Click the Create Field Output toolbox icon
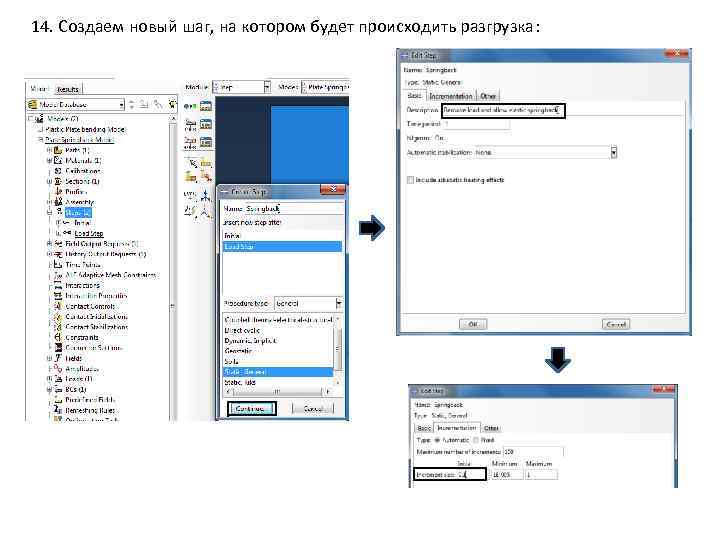This screenshot has width=720, height=540. coord(190,124)
